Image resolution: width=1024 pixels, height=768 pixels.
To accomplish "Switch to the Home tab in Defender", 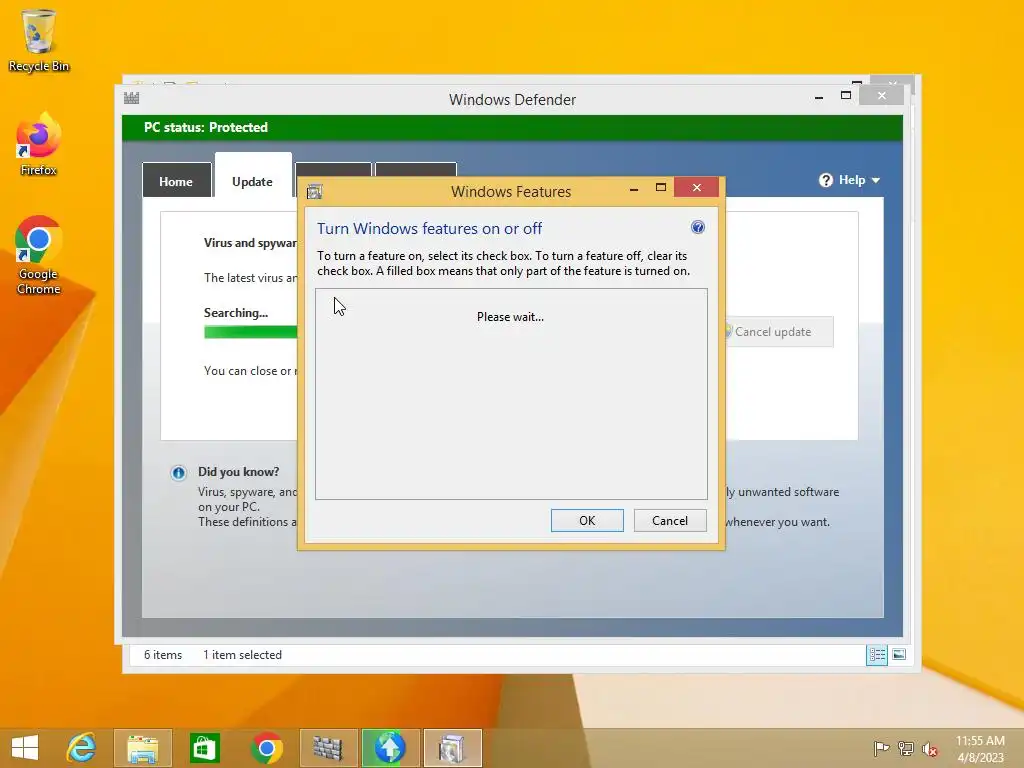I will 176,181.
